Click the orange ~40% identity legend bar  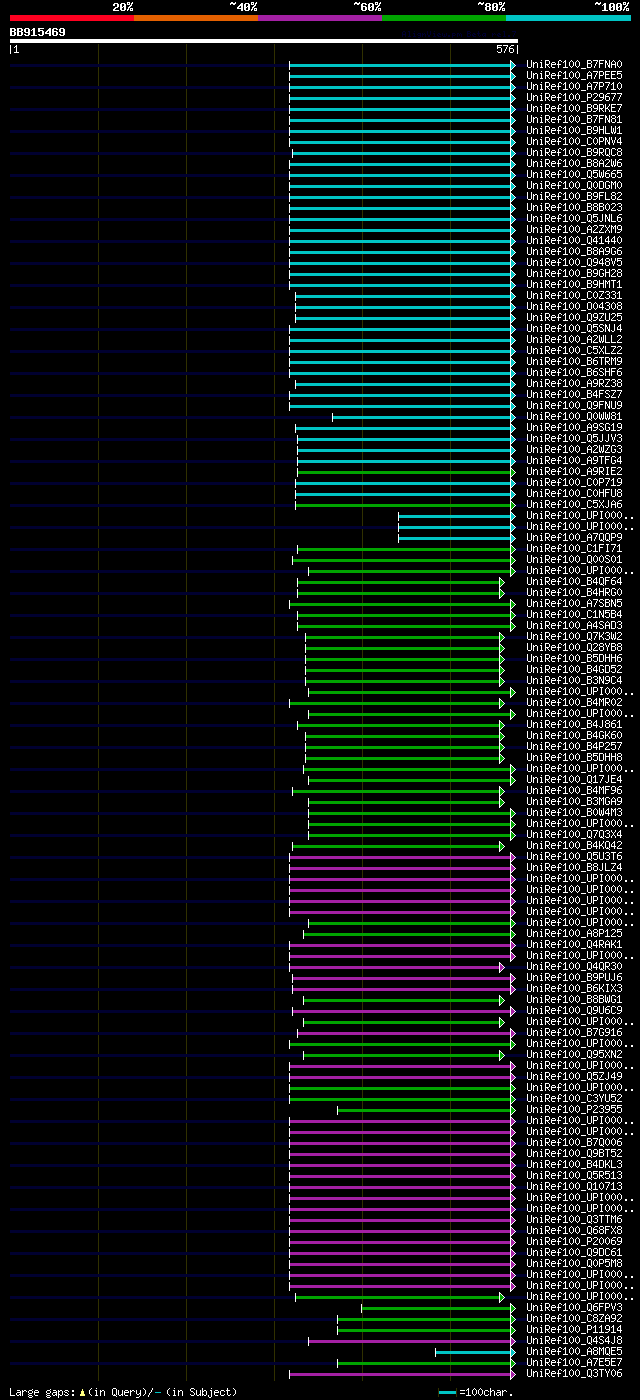195,18
